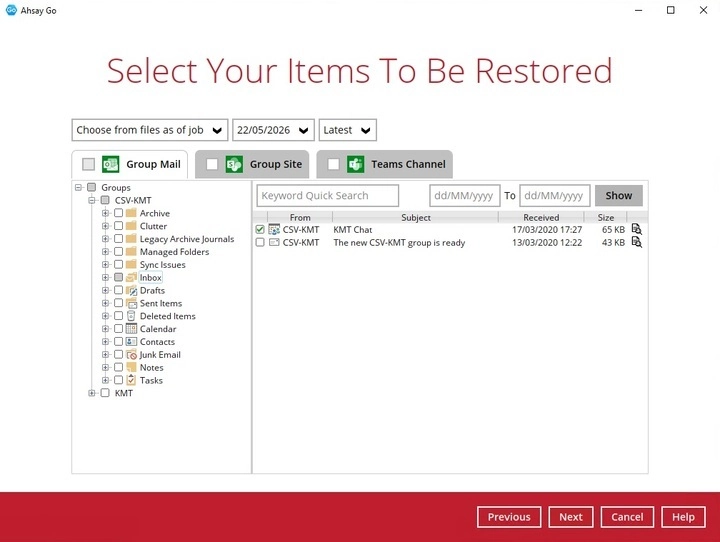Viewport: 720px width, 542px height.
Task: Sort by the From column header
Action: [x=300, y=217]
